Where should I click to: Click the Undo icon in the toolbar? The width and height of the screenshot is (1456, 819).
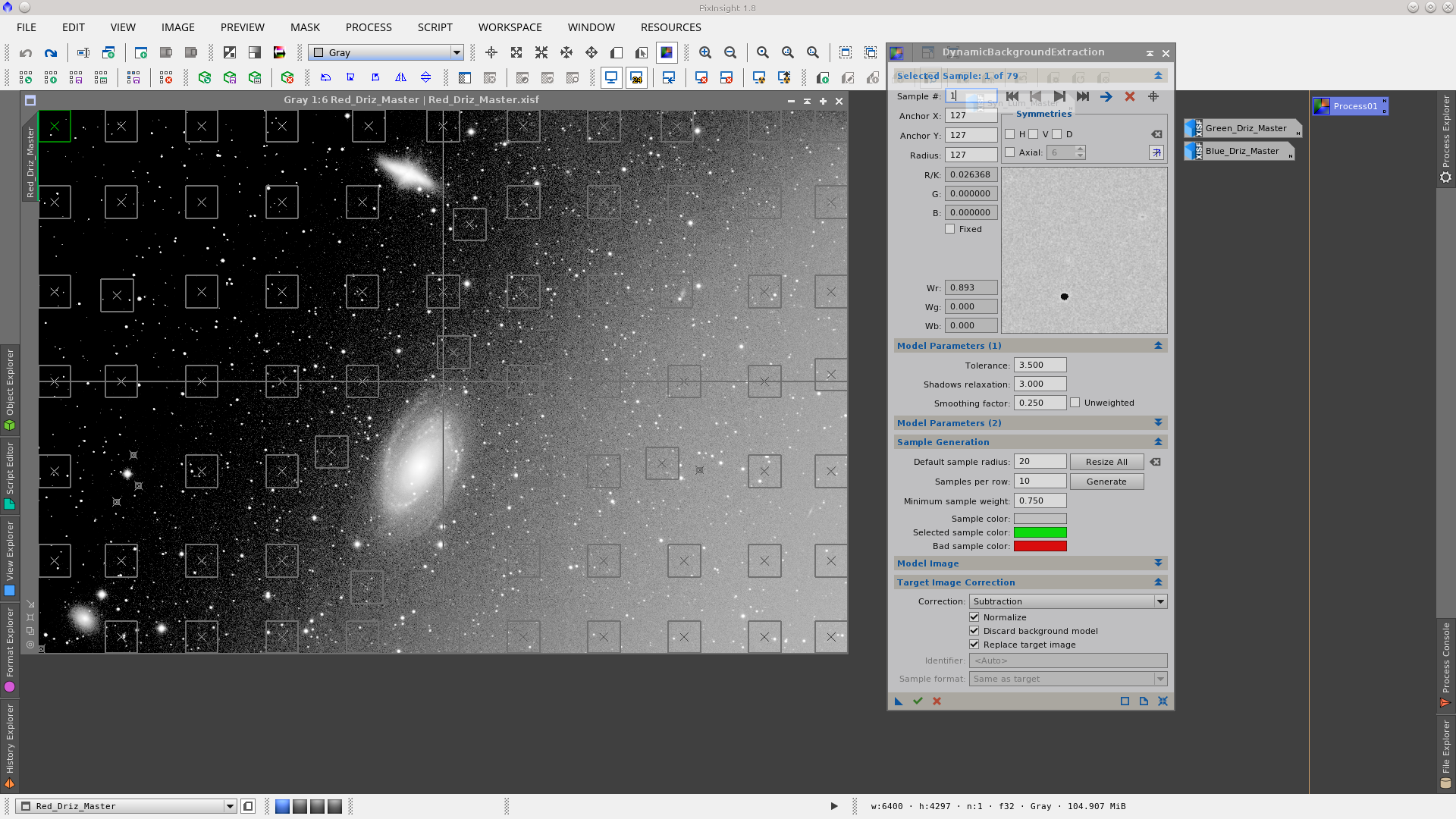pyautogui.click(x=27, y=53)
